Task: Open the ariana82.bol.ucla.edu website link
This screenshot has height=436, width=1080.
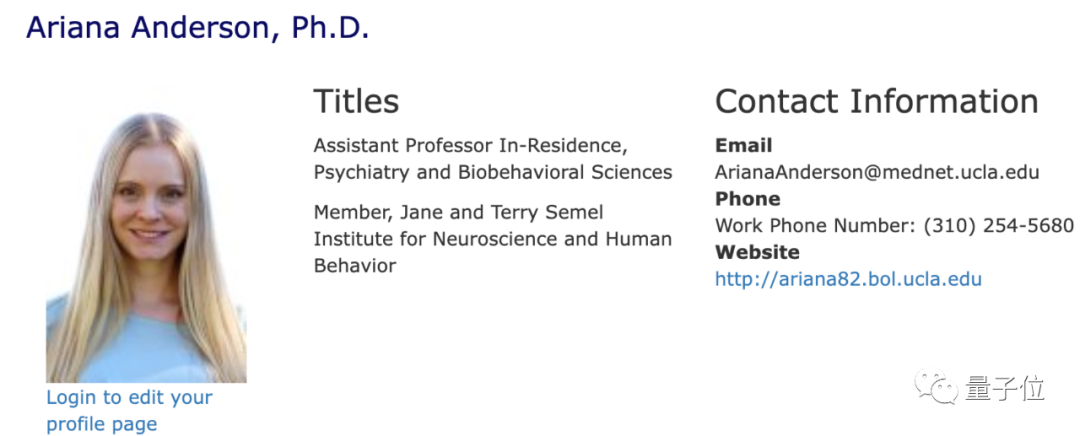Action: 848,279
